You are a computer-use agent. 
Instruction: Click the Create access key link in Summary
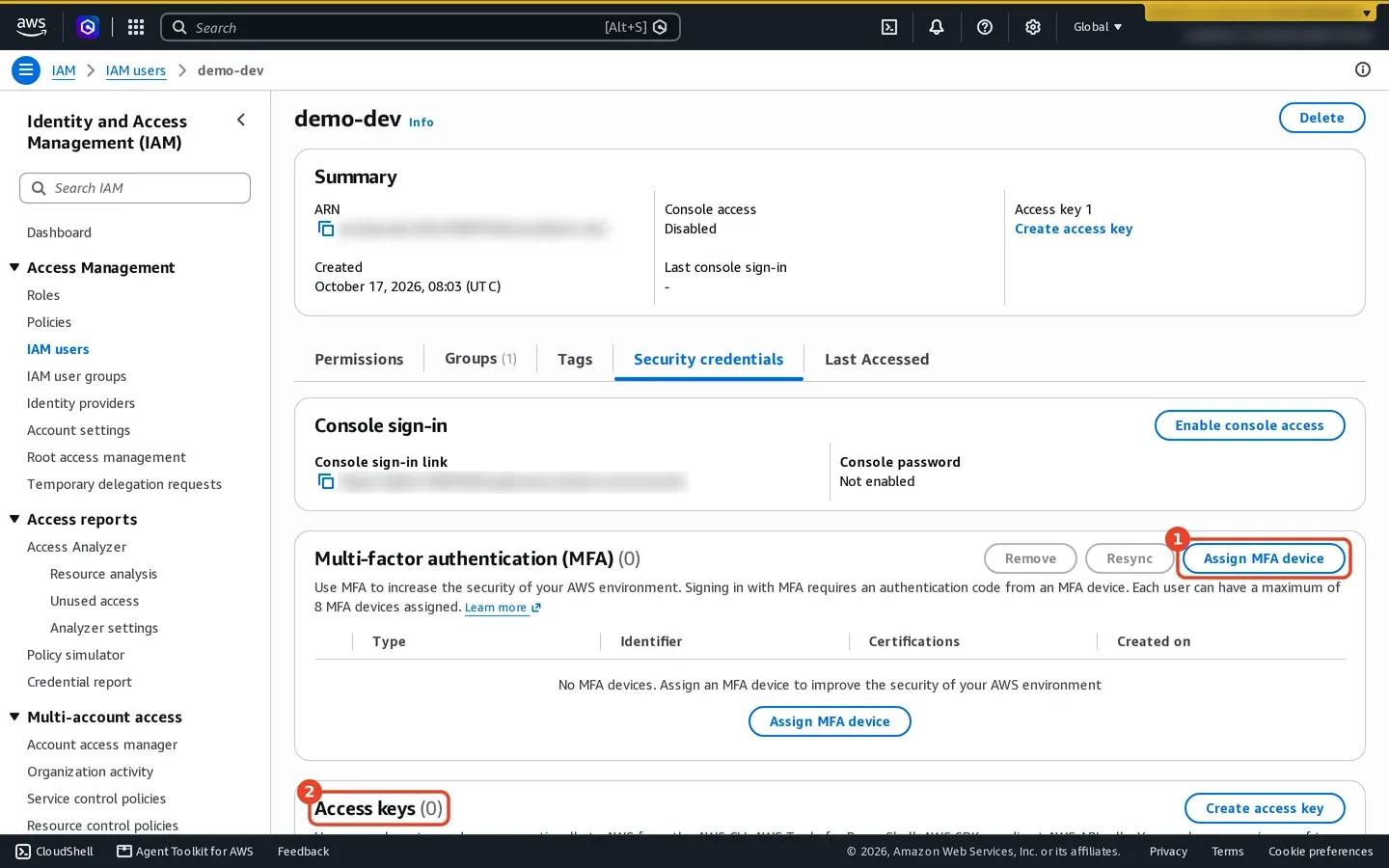coord(1074,229)
